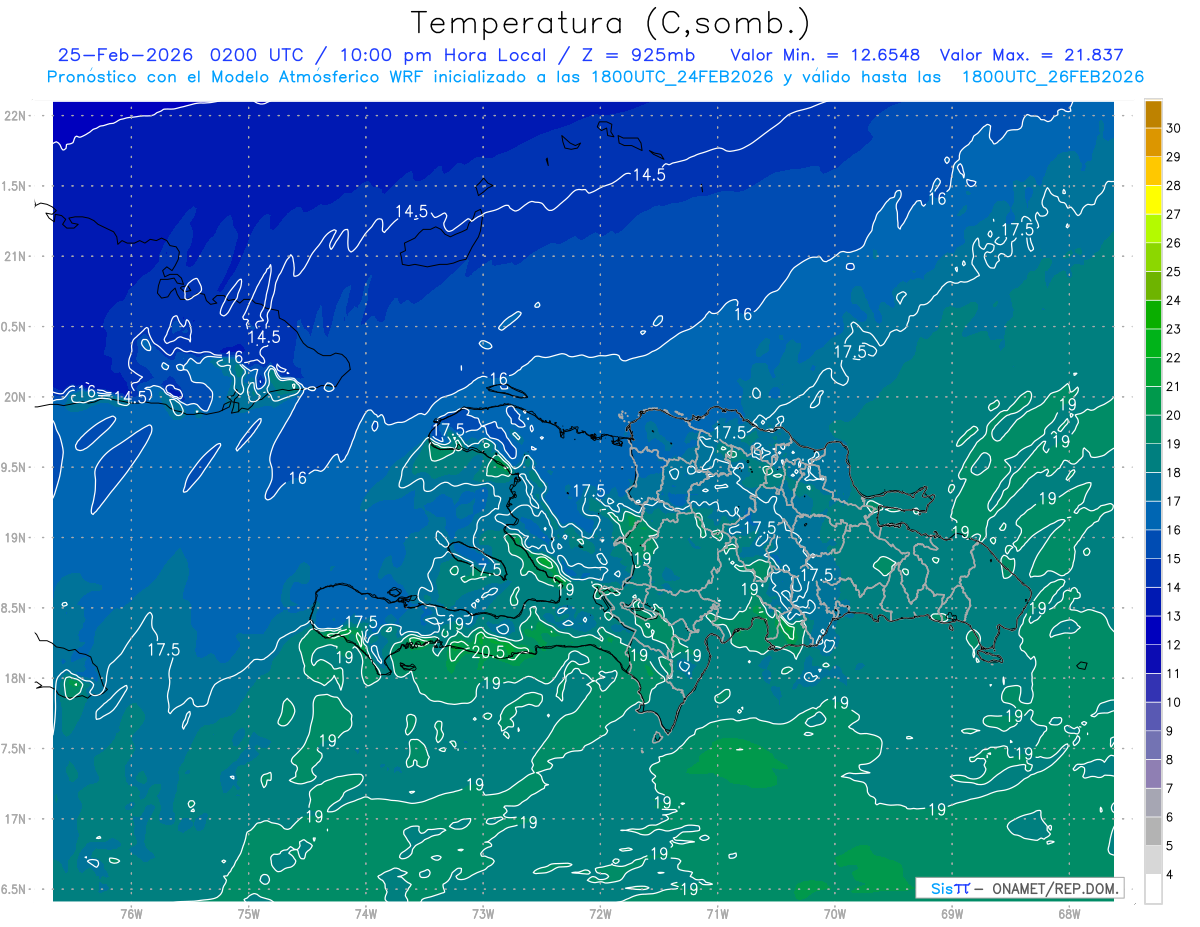Screen dimensions: 1200x927
Task: Click the '72W' longitude axis label
Action: coord(600,914)
